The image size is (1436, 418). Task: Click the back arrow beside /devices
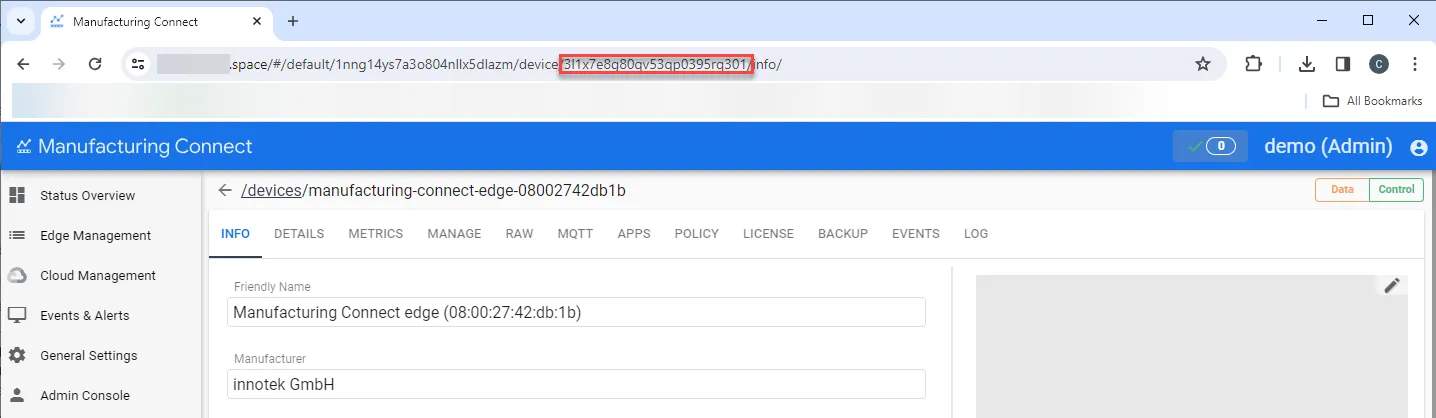[x=225, y=190]
